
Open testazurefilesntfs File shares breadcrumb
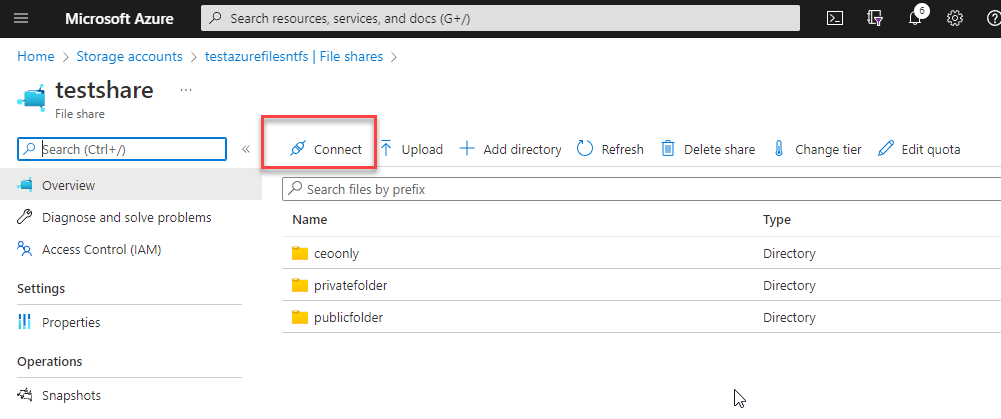[x=294, y=56]
